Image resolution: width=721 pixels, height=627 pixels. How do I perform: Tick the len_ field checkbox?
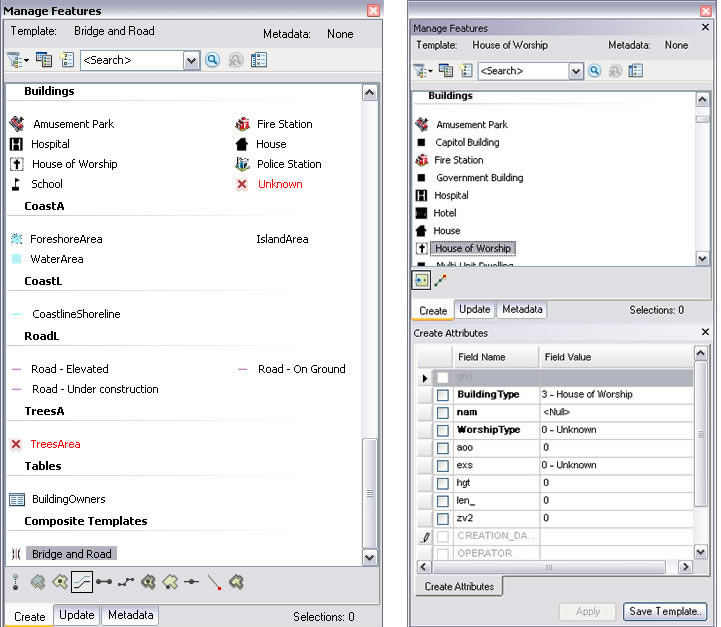click(x=443, y=501)
